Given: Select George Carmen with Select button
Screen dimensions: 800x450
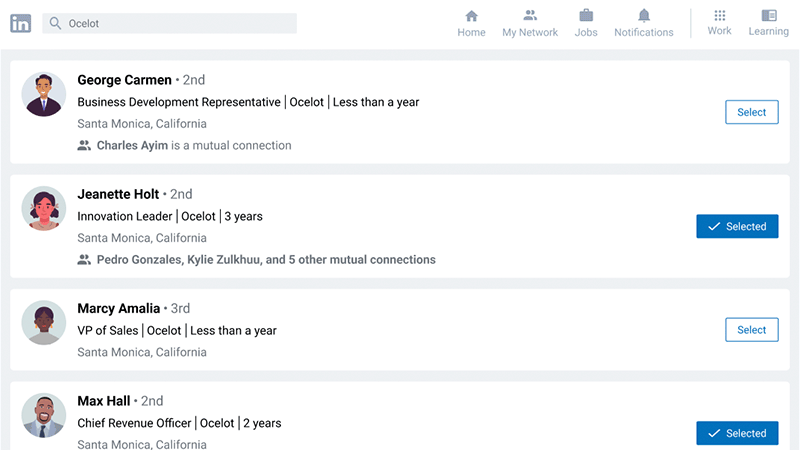Looking at the screenshot, I should (x=752, y=112).
